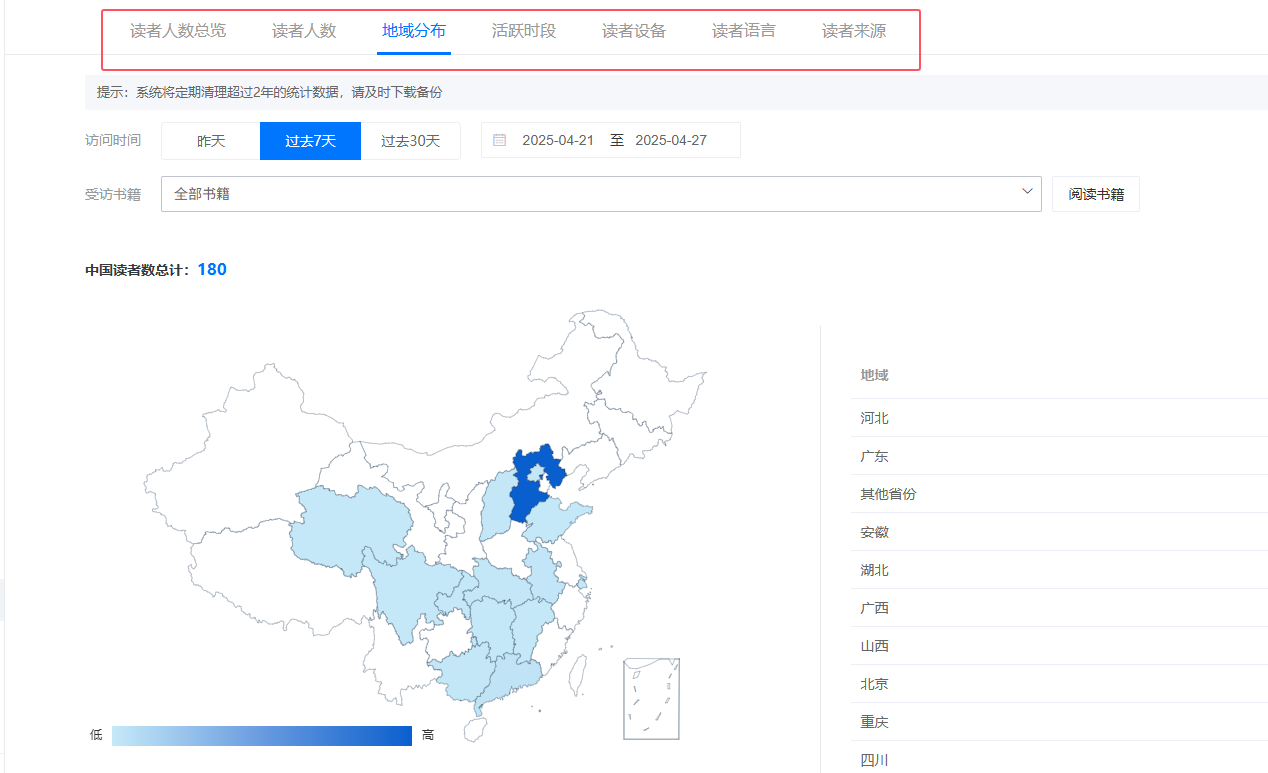This screenshot has width=1268, height=773.
Task: Switch to the 读者语言 tab
Action: click(743, 31)
